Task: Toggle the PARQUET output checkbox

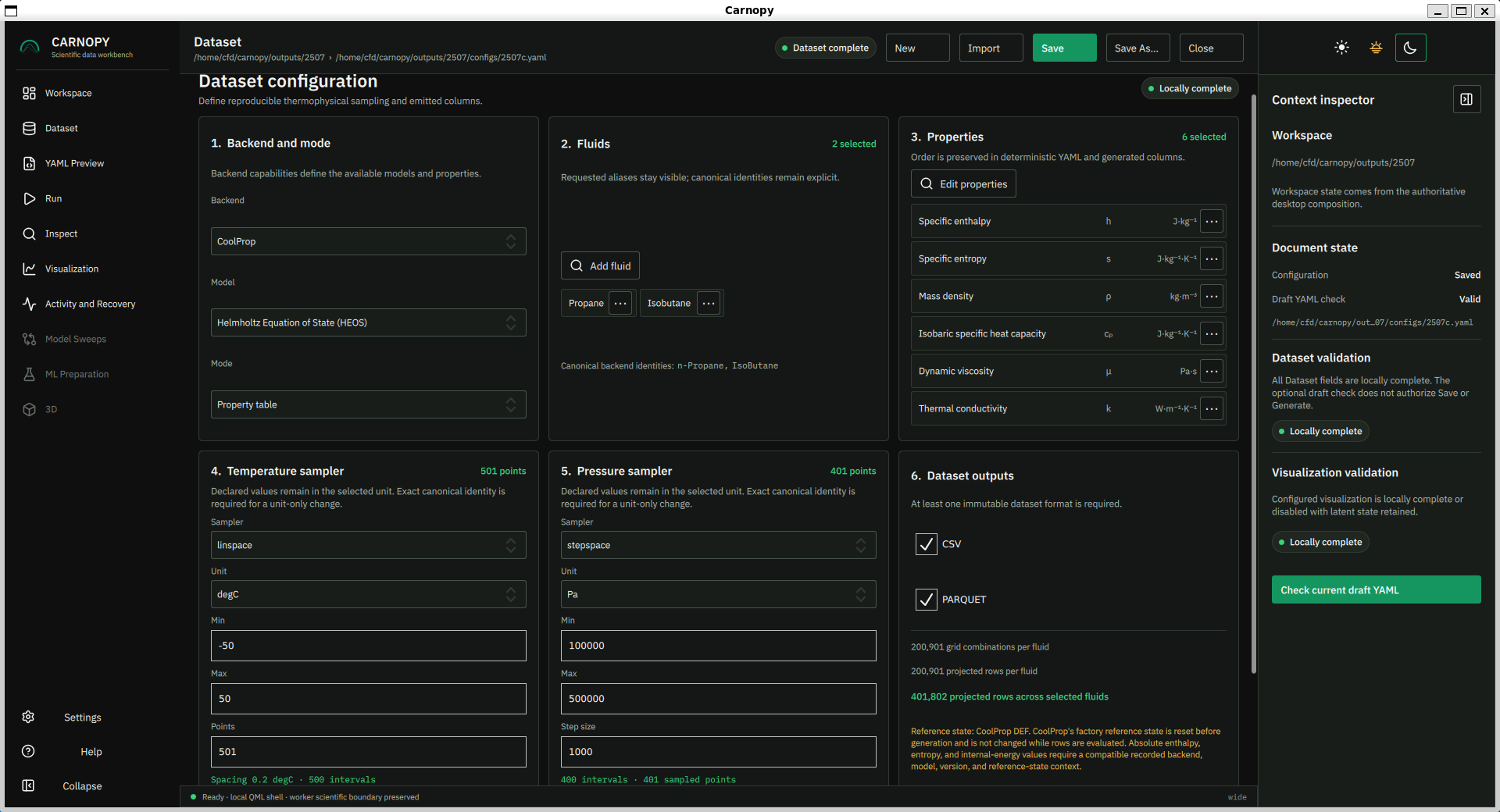Action: [x=927, y=600]
